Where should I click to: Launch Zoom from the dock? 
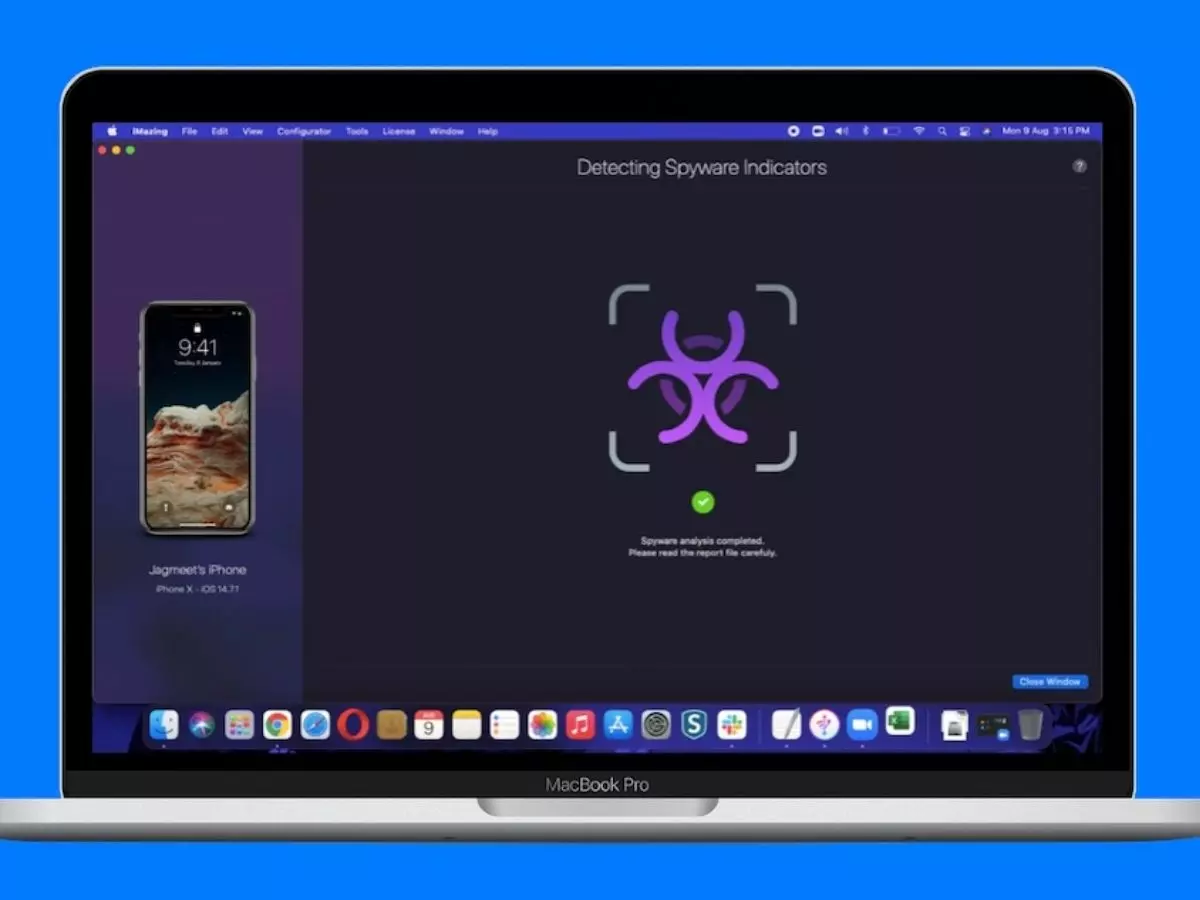point(861,725)
